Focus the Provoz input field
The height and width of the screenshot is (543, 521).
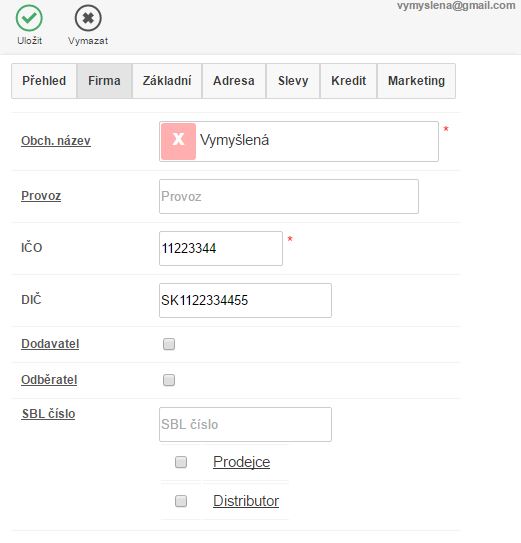[289, 196]
